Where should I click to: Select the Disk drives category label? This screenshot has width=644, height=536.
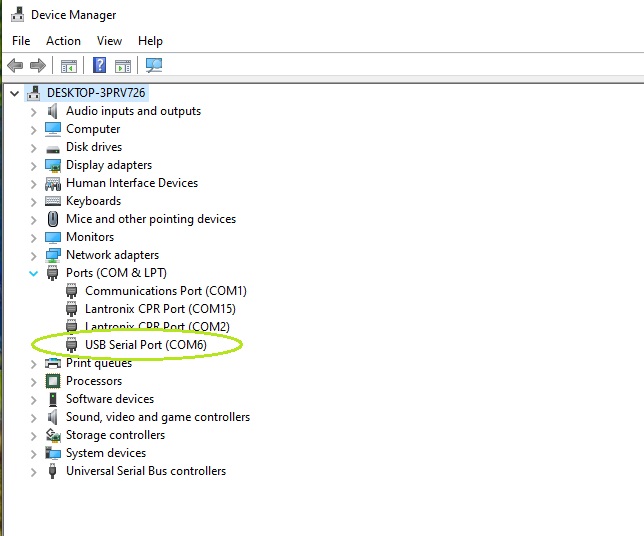(x=94, y=147)
